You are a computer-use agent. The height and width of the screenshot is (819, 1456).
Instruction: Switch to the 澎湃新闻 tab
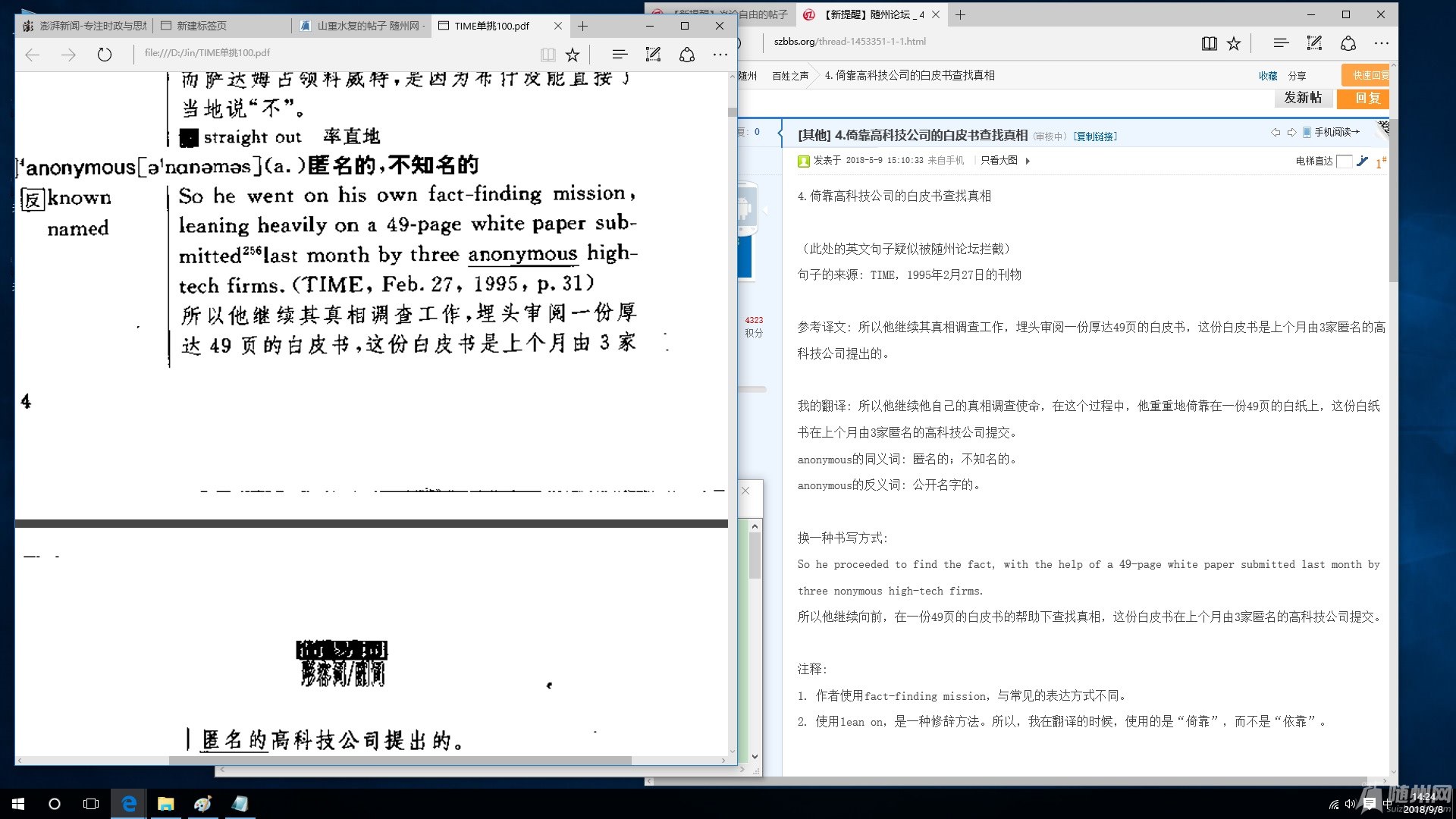point(83,26)
